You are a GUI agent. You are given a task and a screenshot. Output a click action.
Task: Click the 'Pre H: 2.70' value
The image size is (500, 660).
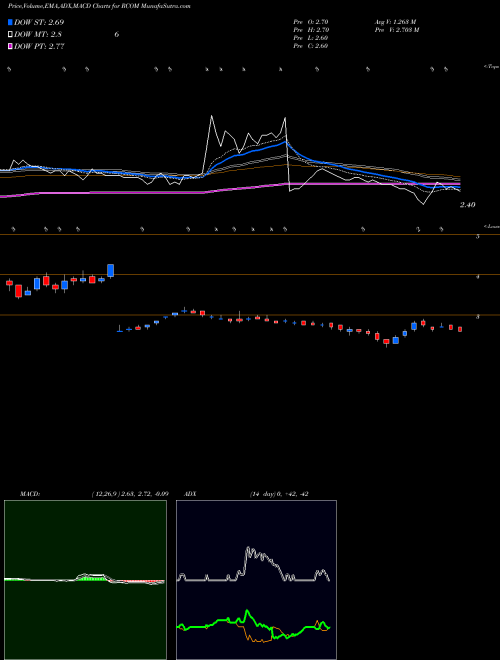point(311,29)
